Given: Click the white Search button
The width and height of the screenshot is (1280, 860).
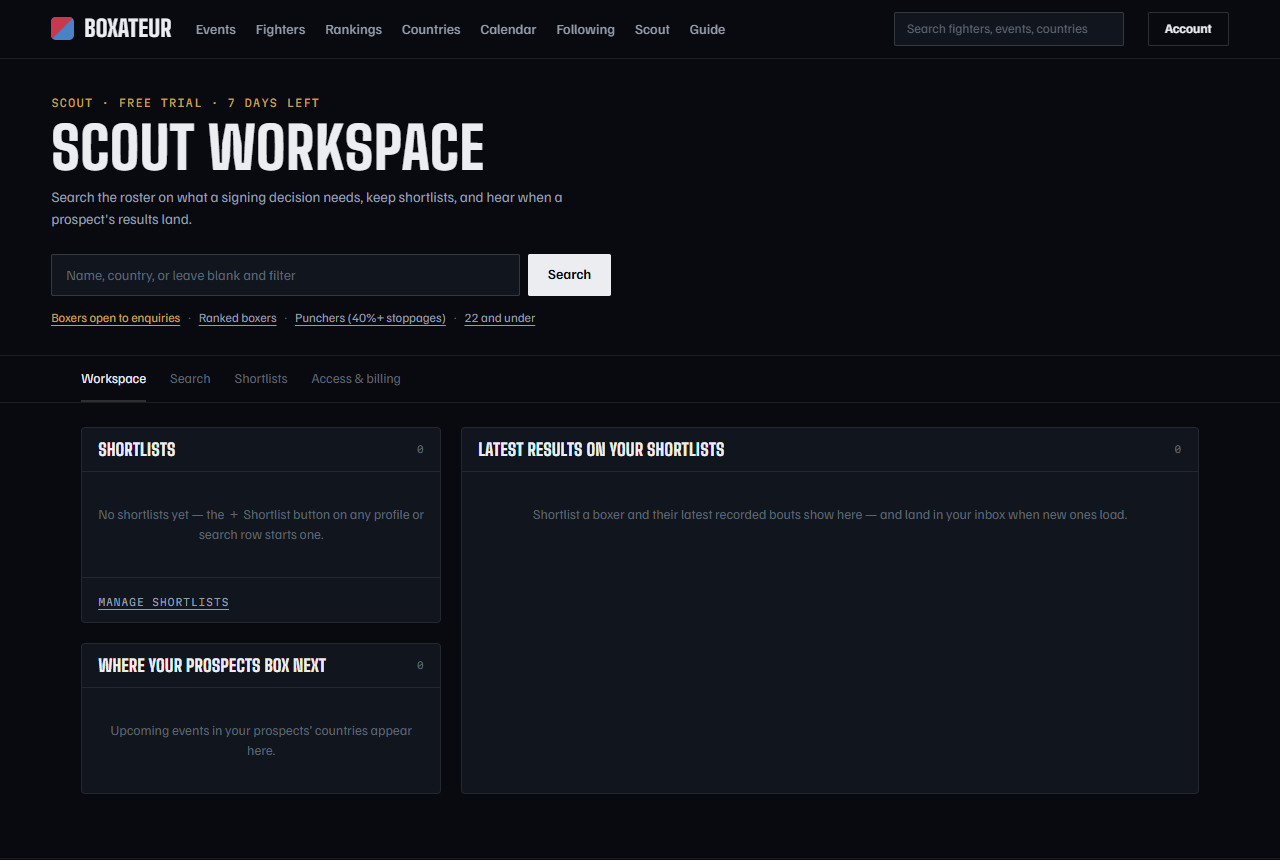Looking at the screenshot, I should pos(569,275).
